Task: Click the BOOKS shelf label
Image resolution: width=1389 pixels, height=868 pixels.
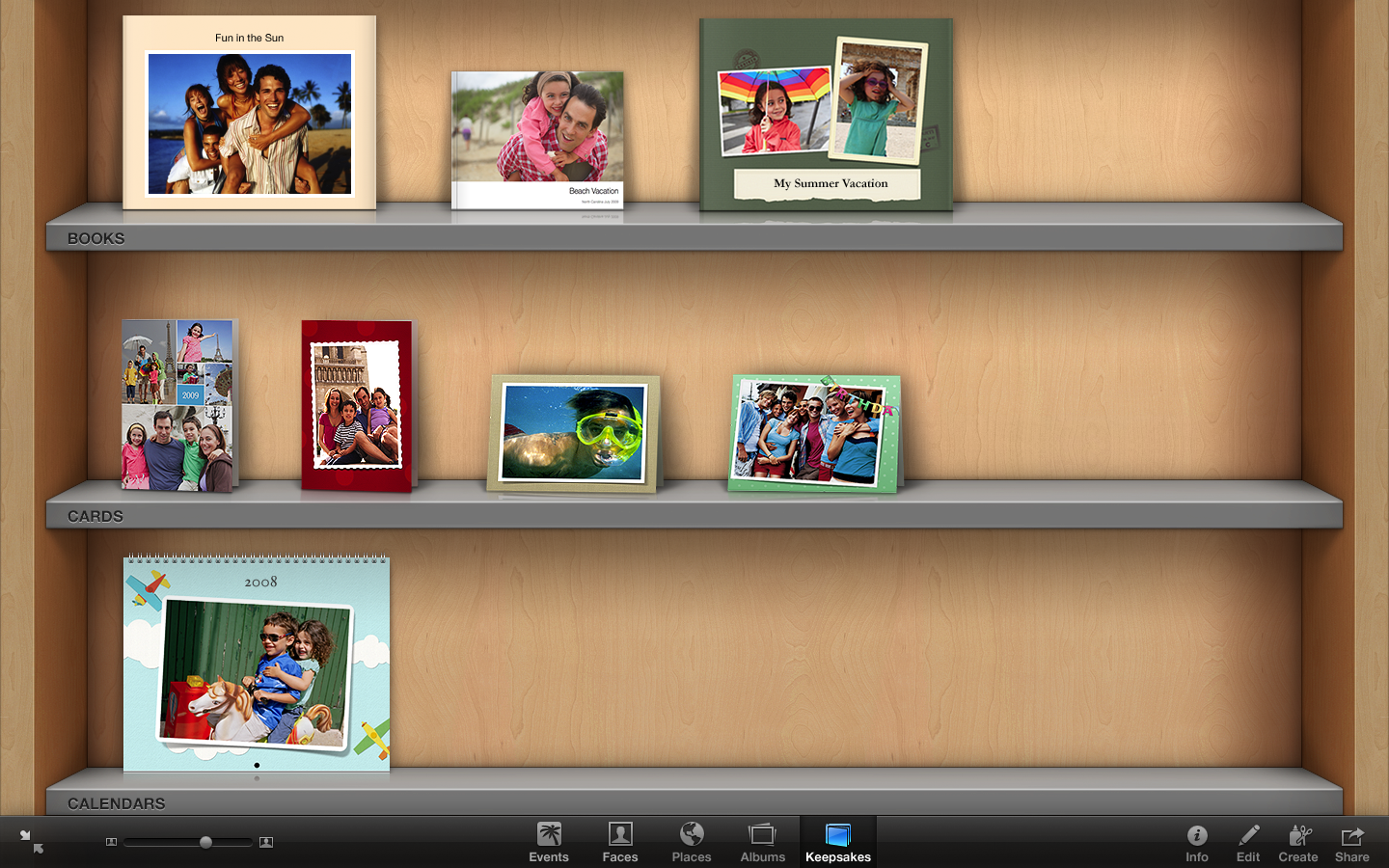Action: [96, 238]
